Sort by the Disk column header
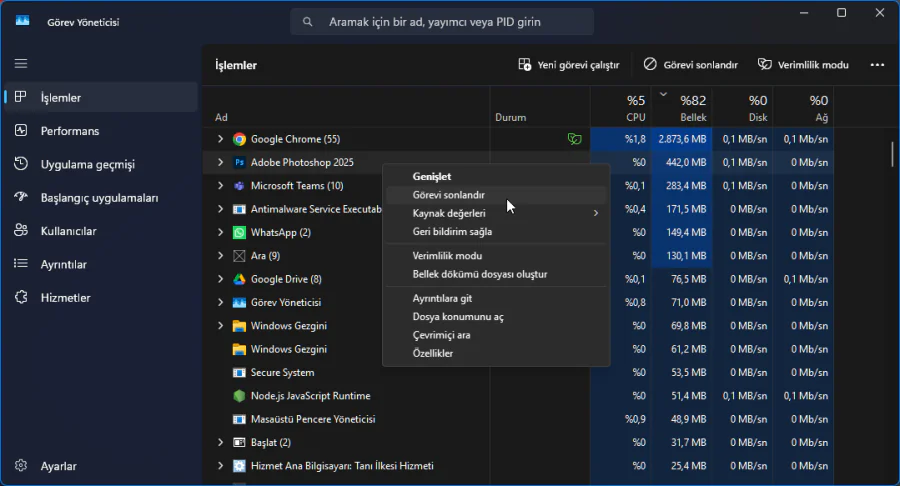 pos(743,108)
